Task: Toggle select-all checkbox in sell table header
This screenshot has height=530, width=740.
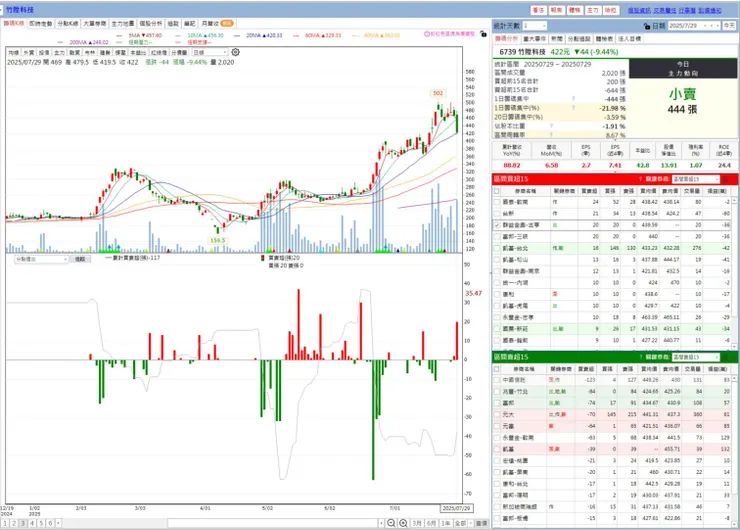Action: point(496,369)
